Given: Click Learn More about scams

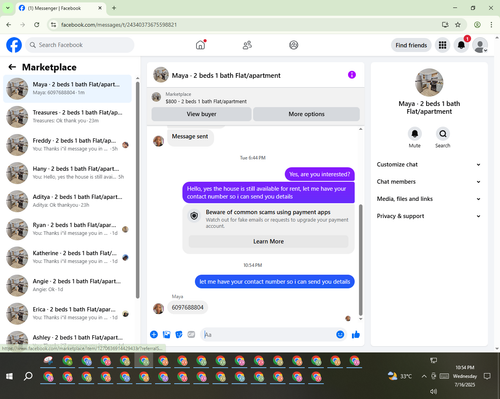Looking at the screenshot, I should [x=268, y=241].
